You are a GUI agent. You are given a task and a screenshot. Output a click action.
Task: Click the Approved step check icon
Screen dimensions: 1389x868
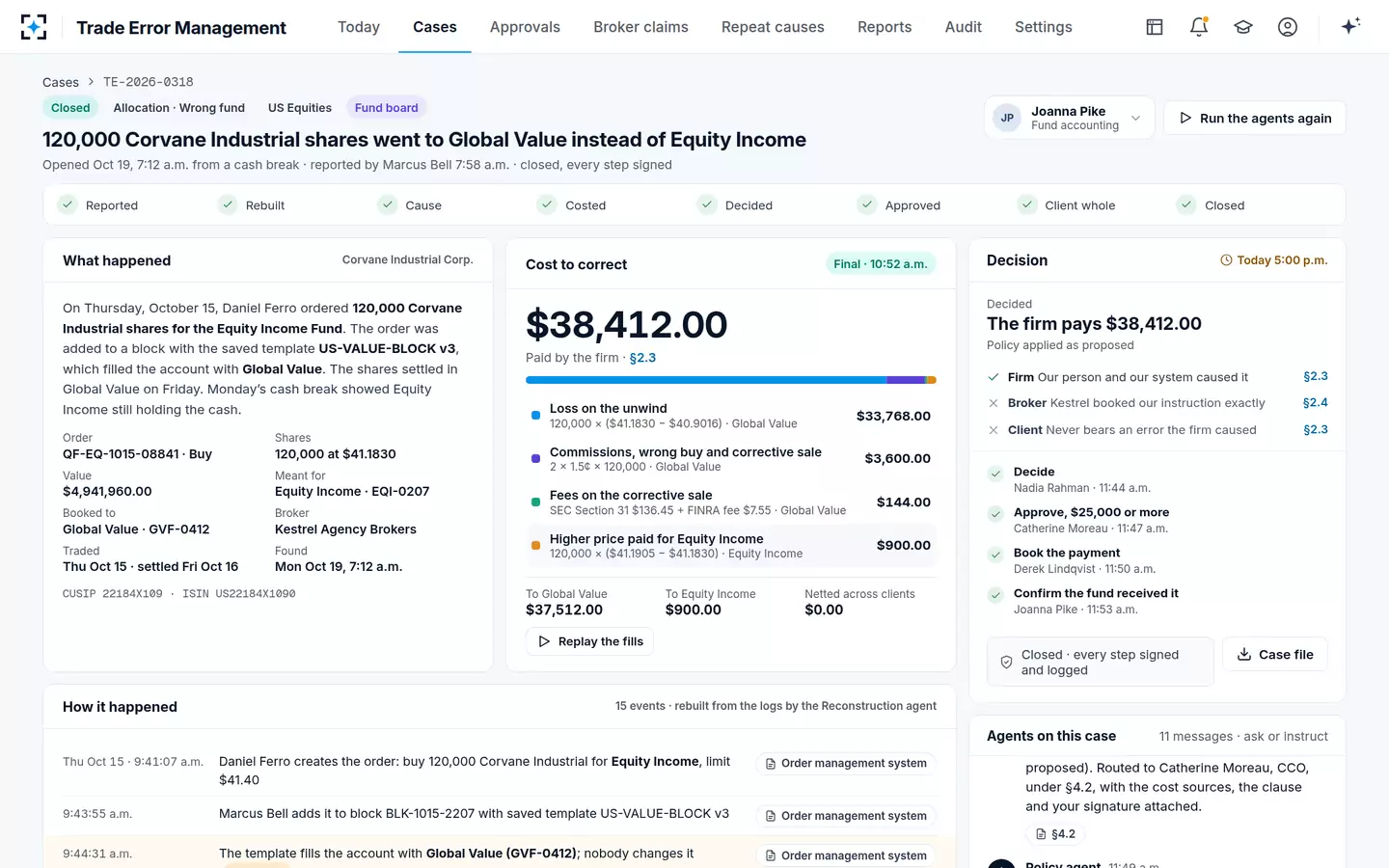(866, 204)
